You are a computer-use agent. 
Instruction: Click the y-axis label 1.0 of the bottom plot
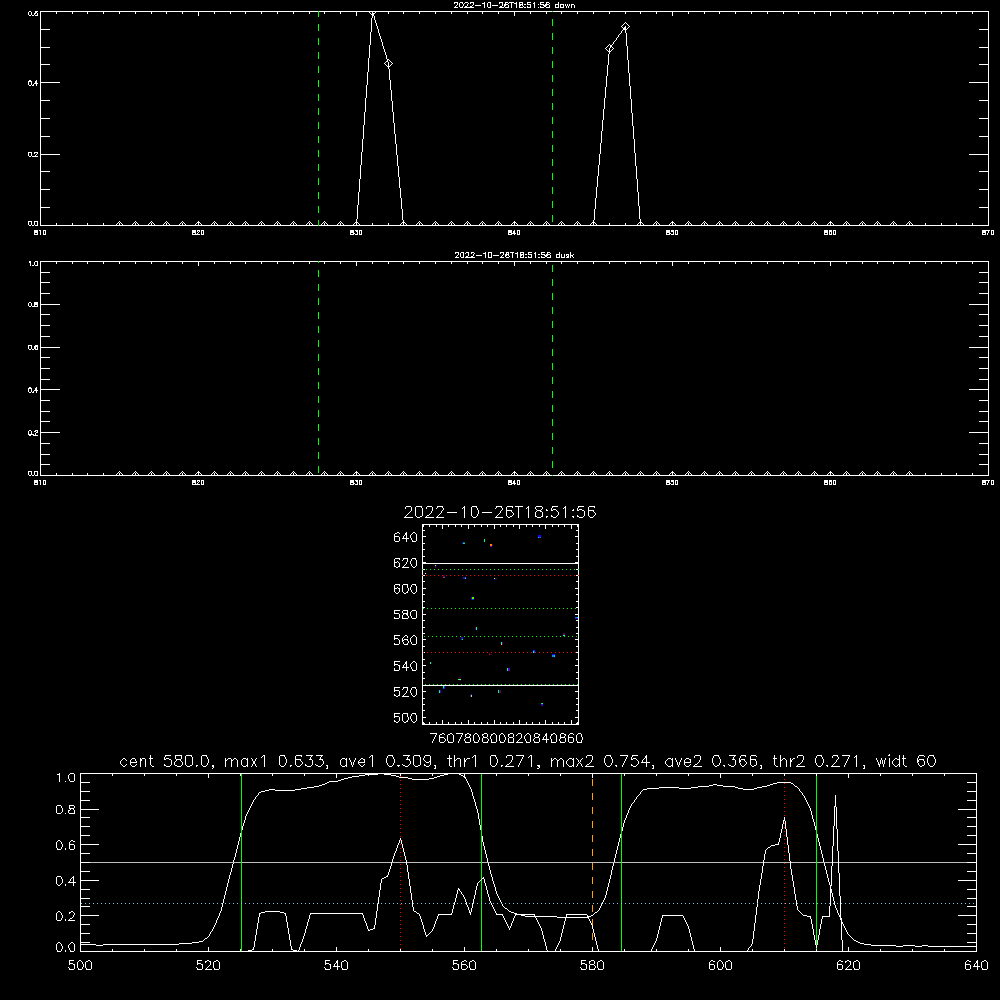(x=66, y=778)
